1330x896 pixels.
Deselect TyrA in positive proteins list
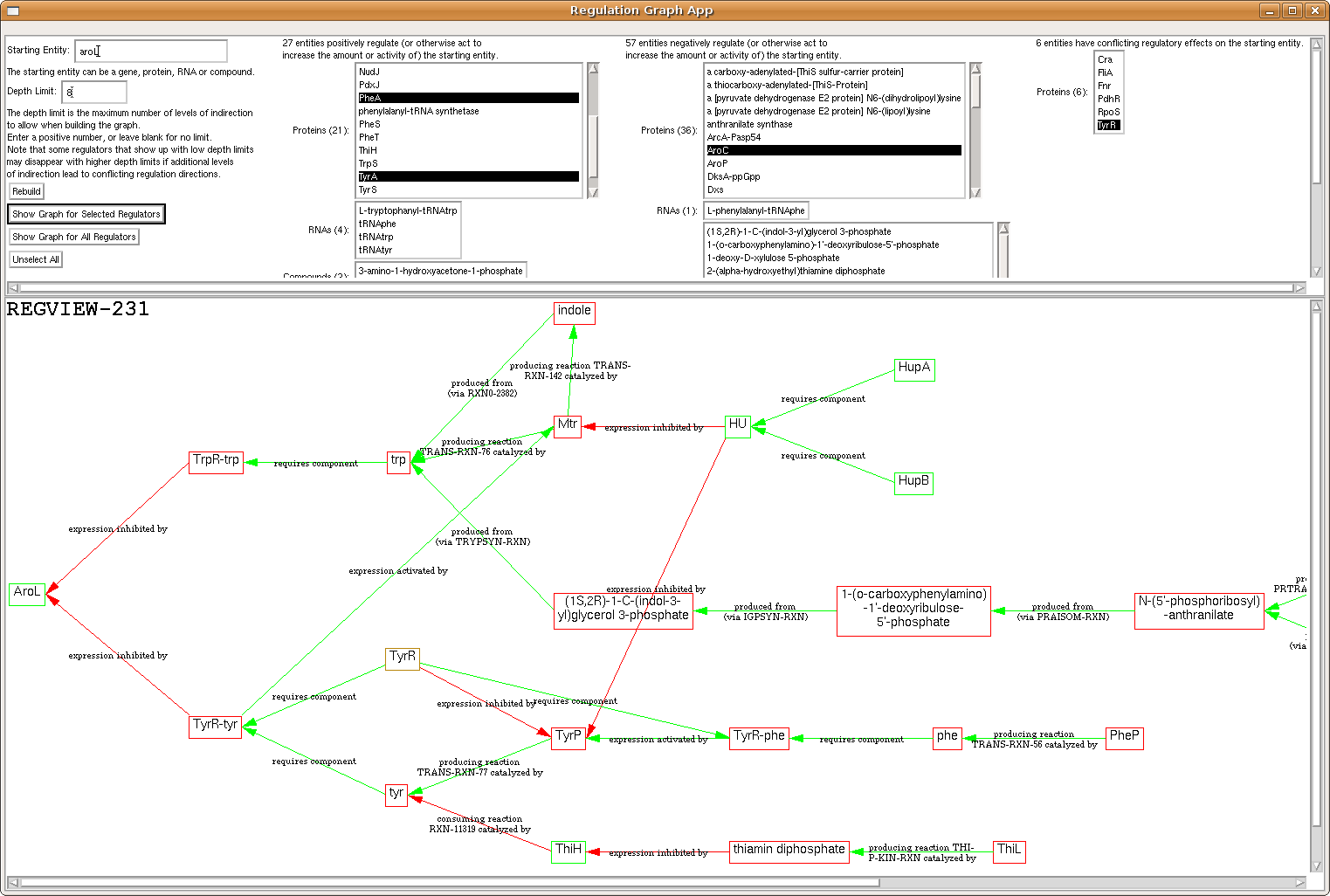pos(468,176)
